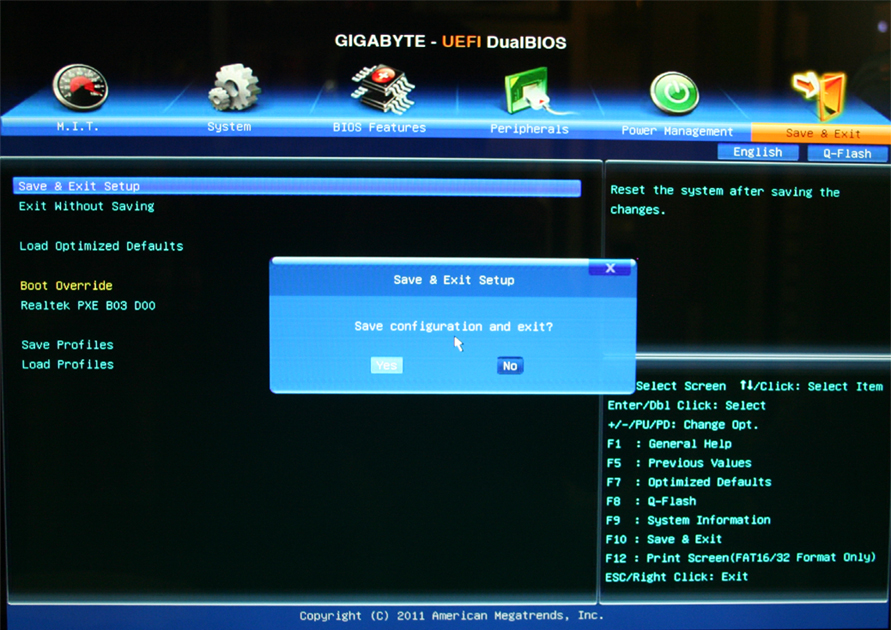This screenshot has width=891, height=630.
Task: Select the BIOS Features chip icon
Action: coord(382,89)
